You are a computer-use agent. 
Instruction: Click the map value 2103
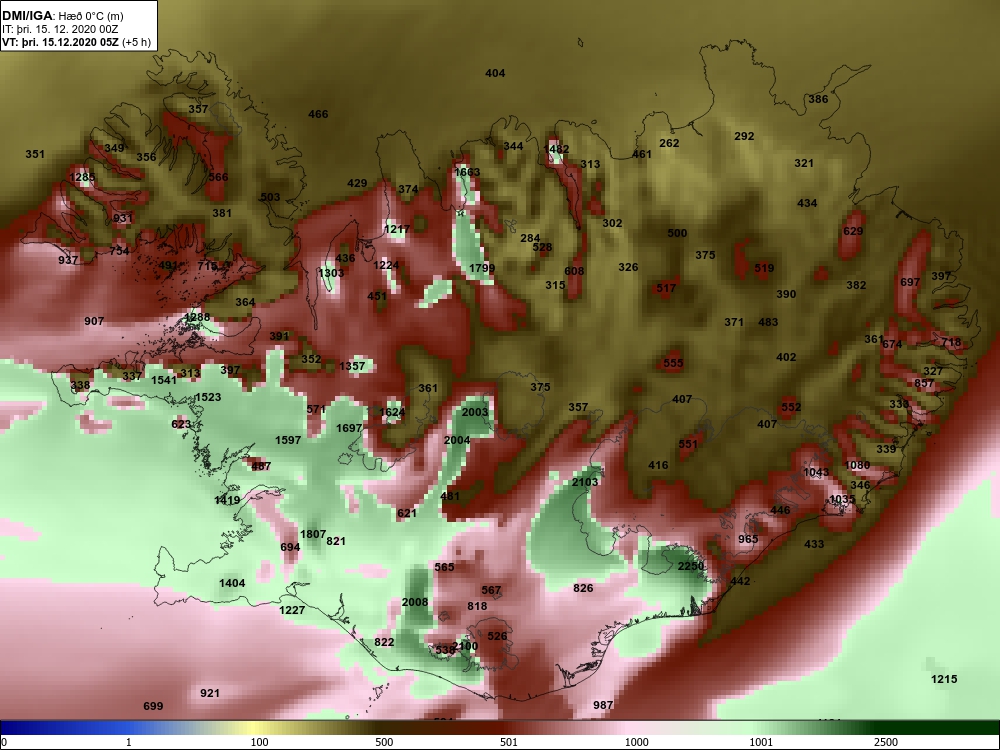[x=585, y=482]
